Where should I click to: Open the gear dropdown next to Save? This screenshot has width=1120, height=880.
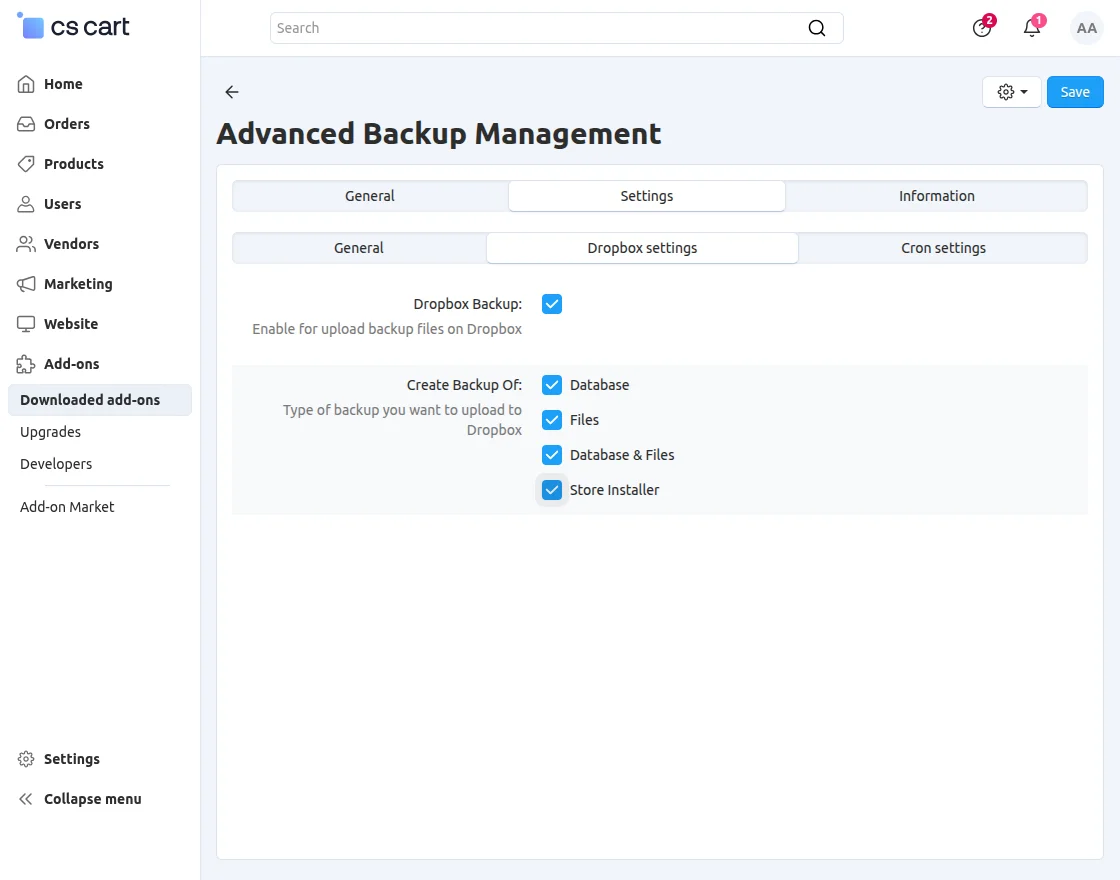(x=1011, y=92)
